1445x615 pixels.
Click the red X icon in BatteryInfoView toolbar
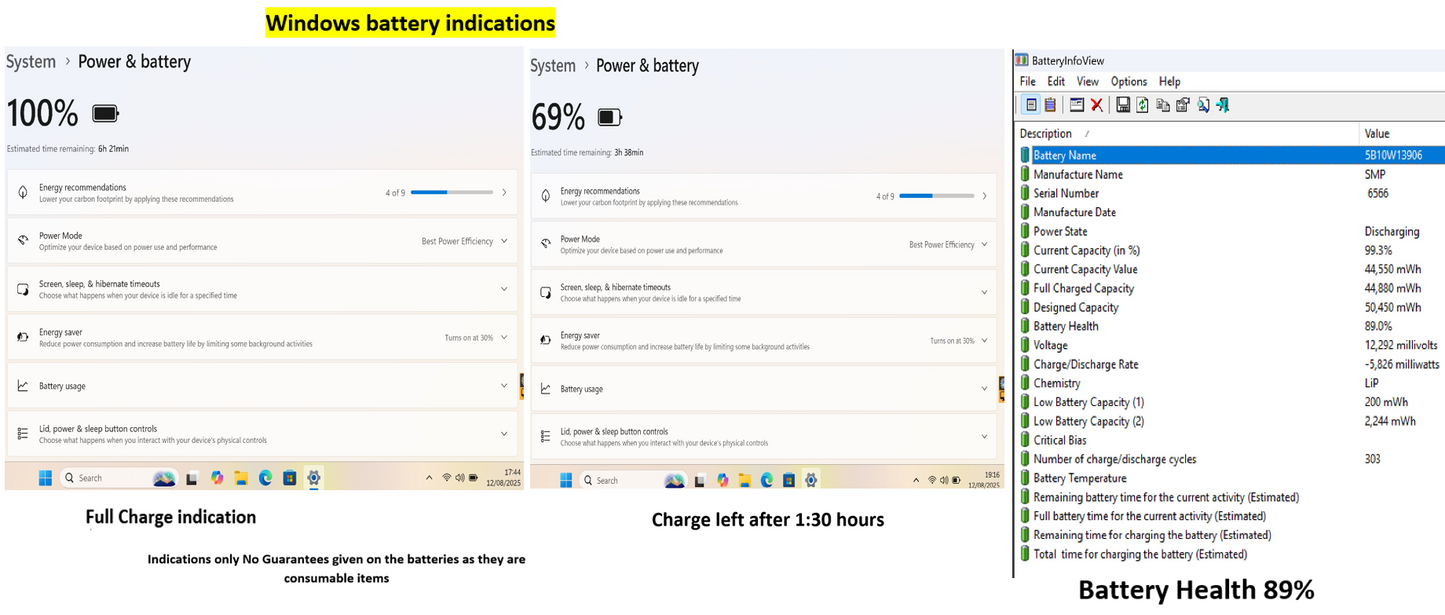point(1097,105)
